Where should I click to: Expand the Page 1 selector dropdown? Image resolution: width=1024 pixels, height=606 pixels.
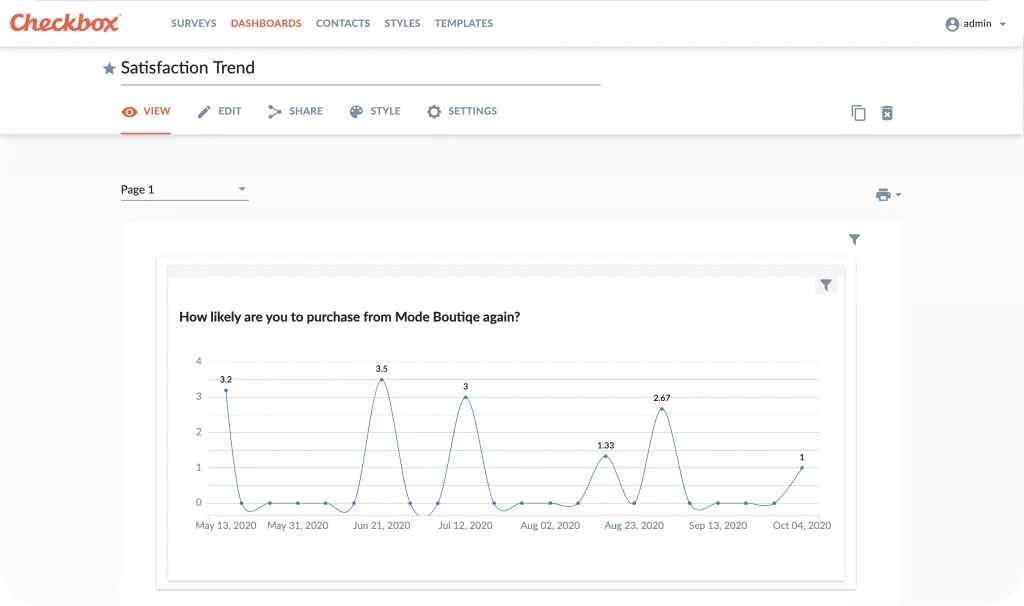point(184,189)
